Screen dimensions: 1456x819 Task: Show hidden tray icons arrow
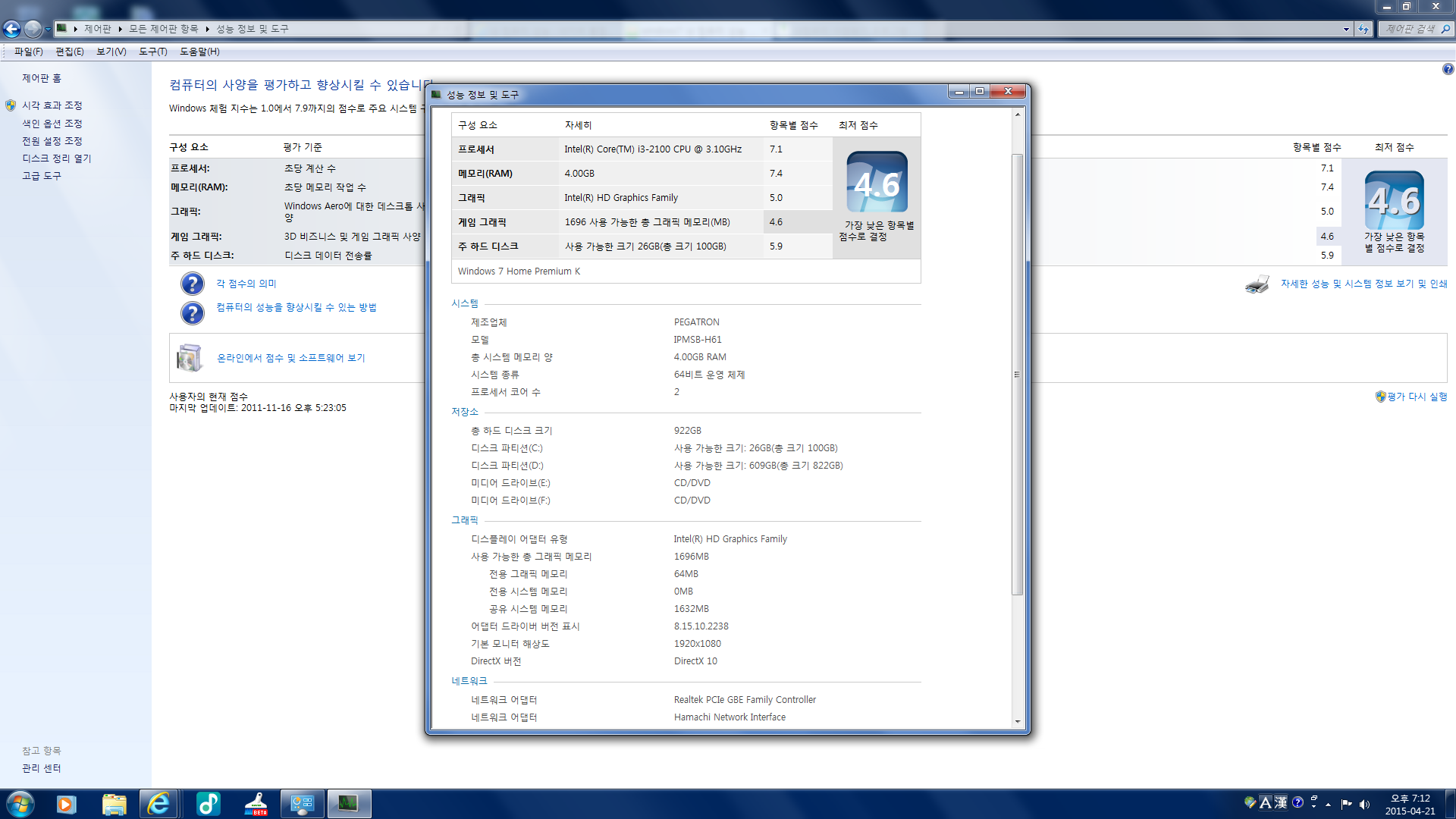pyautogui.click(x=1328, y=804)
